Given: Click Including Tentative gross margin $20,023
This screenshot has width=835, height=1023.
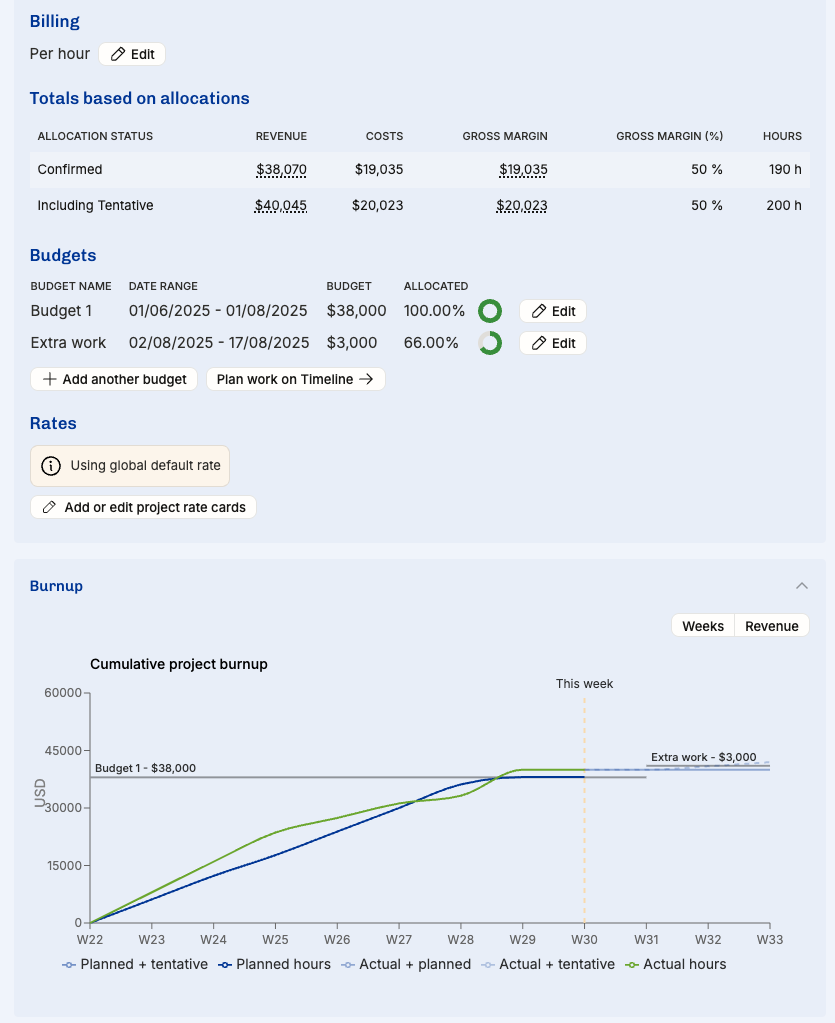Looking at the screenshot, I should [x=521, y=206].
